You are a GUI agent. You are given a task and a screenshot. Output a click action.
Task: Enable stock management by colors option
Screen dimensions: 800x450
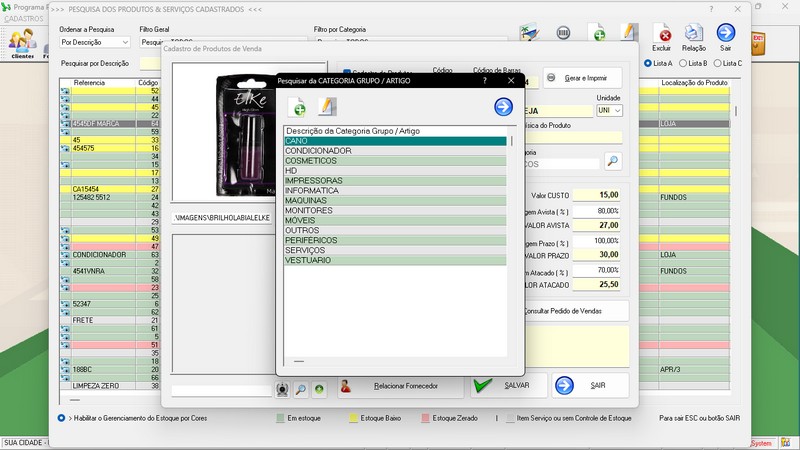pyautogui.click(x=62, y=417)
